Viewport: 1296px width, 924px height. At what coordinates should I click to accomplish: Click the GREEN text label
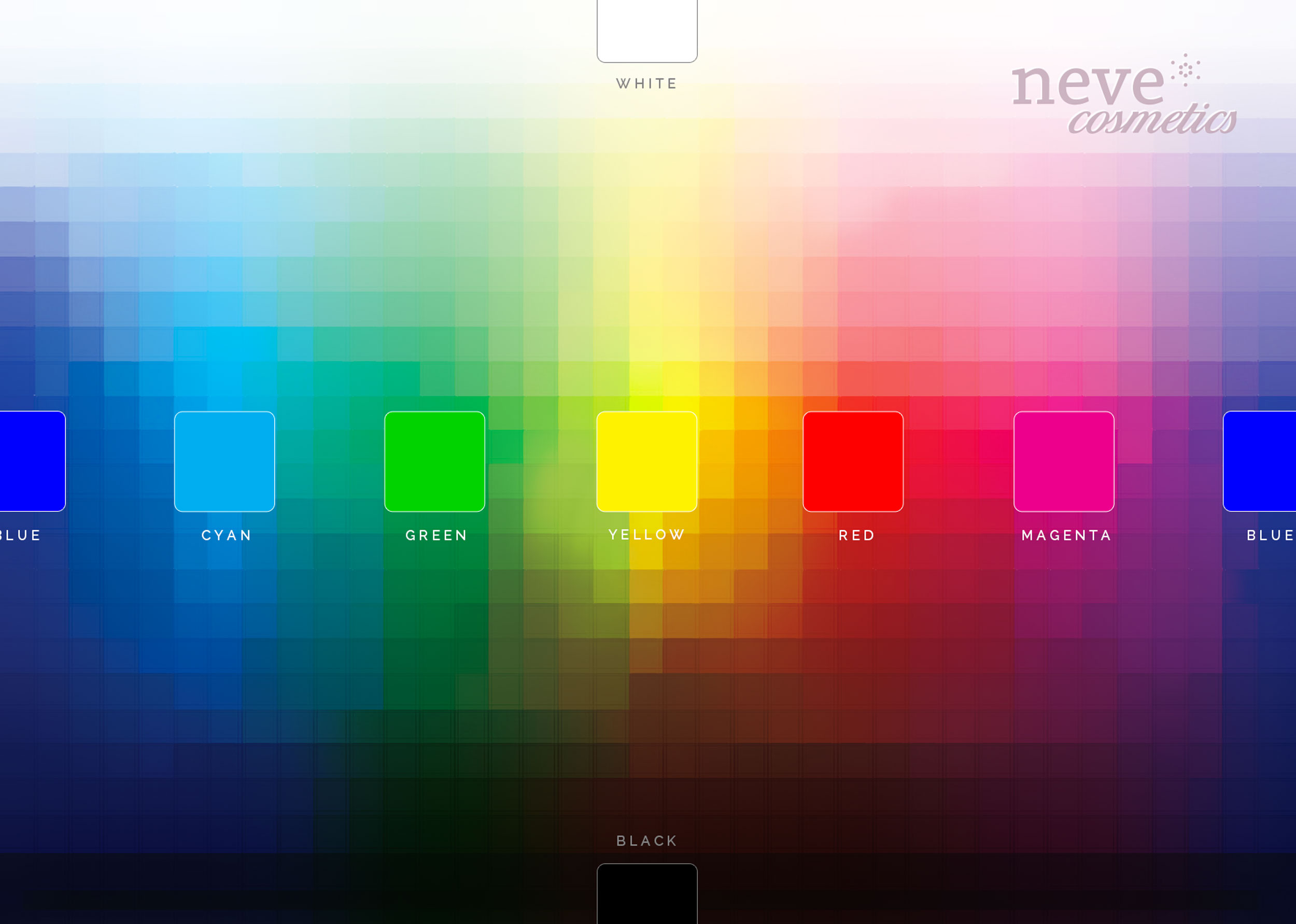coord(436,535)
